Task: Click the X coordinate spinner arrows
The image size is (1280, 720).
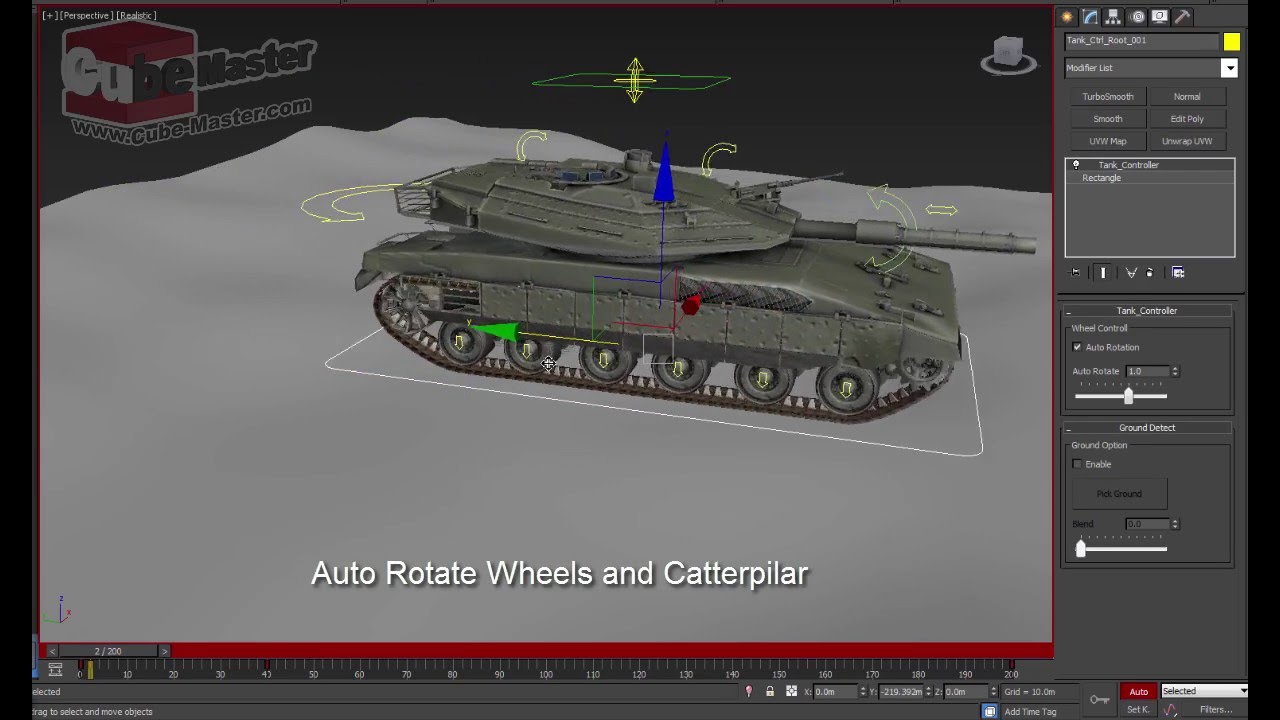Action: [863, 691]
